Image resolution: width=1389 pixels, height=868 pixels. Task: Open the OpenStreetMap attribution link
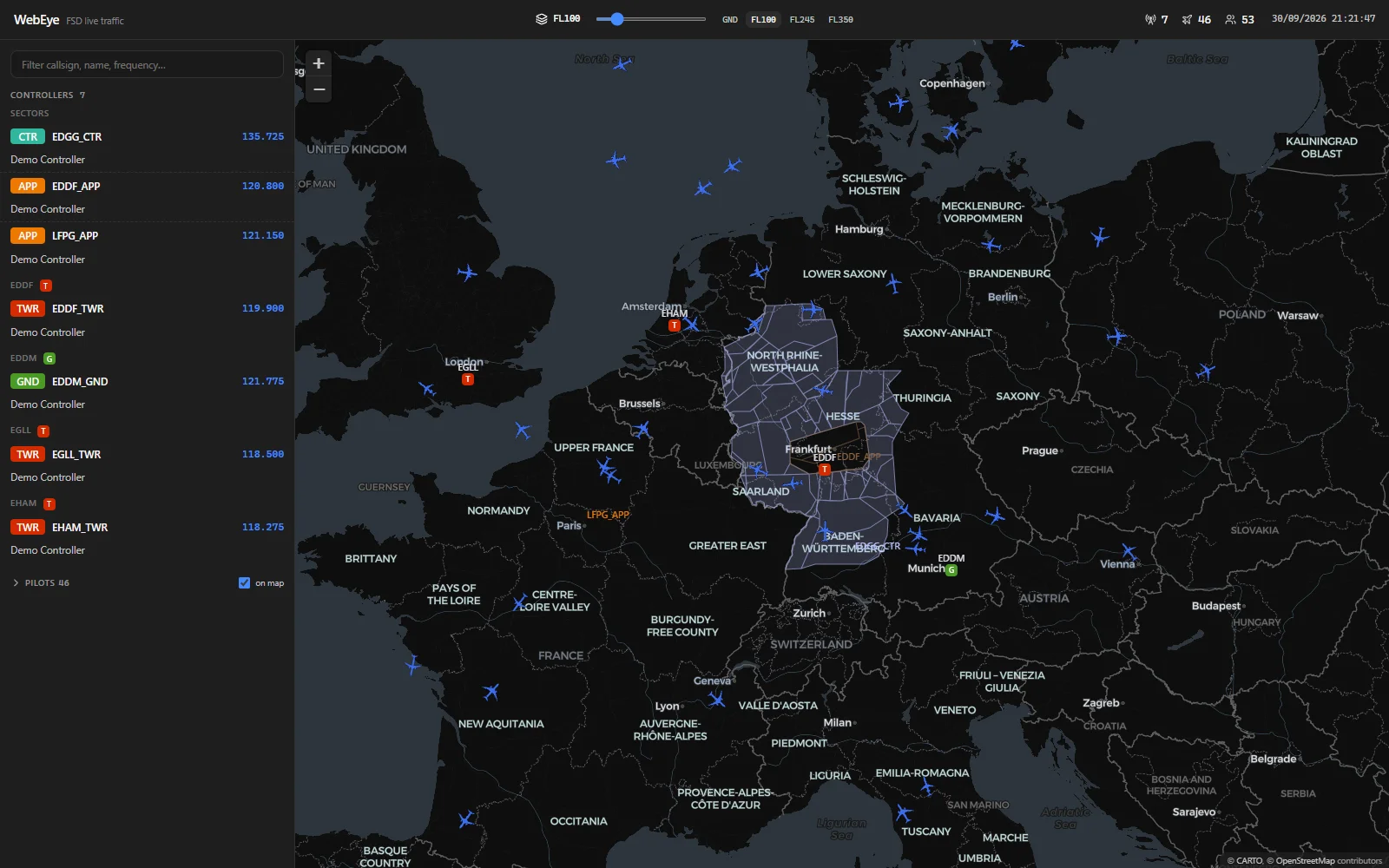(x=1305, y=861)
